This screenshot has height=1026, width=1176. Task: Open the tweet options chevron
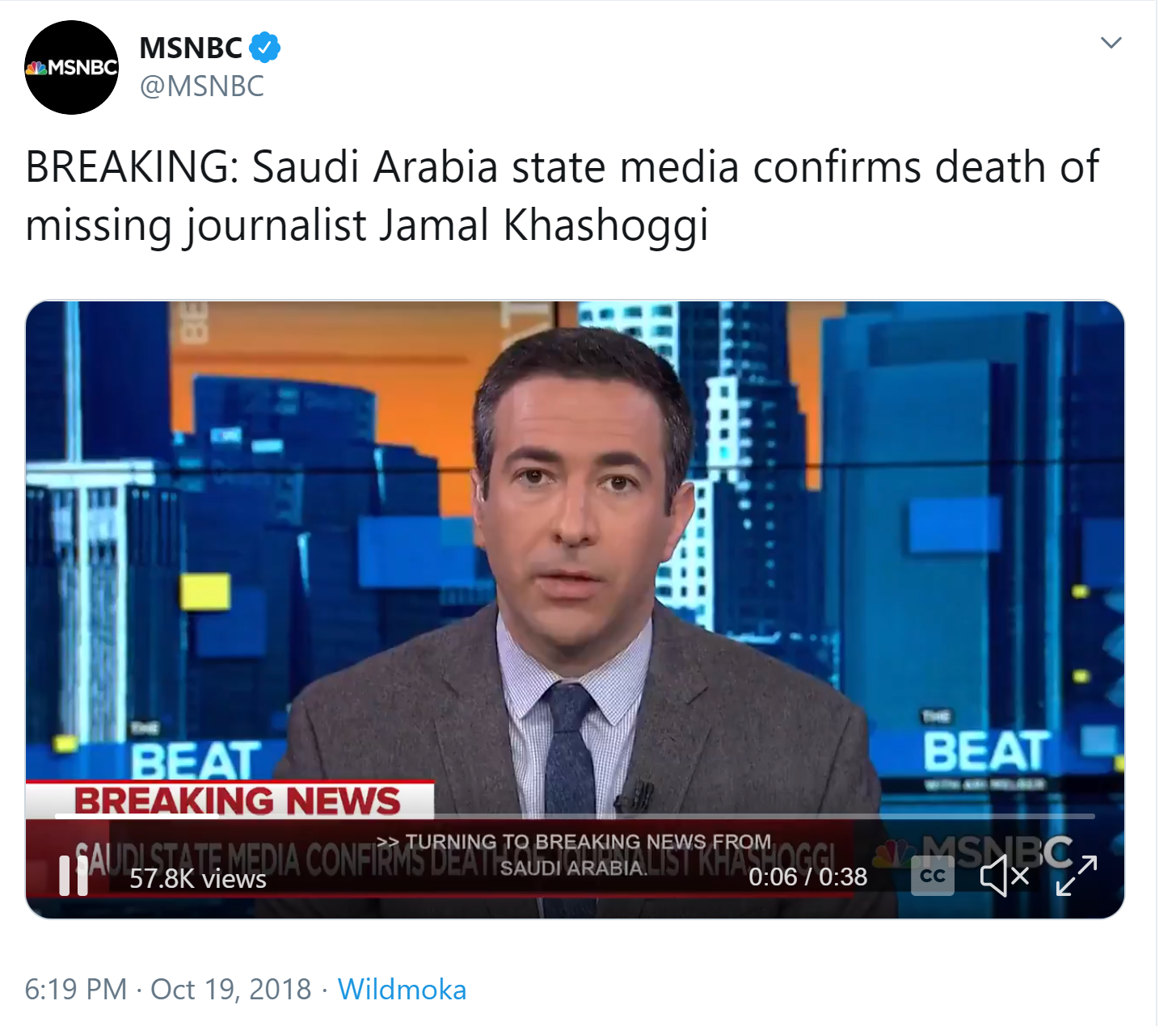1111,43
